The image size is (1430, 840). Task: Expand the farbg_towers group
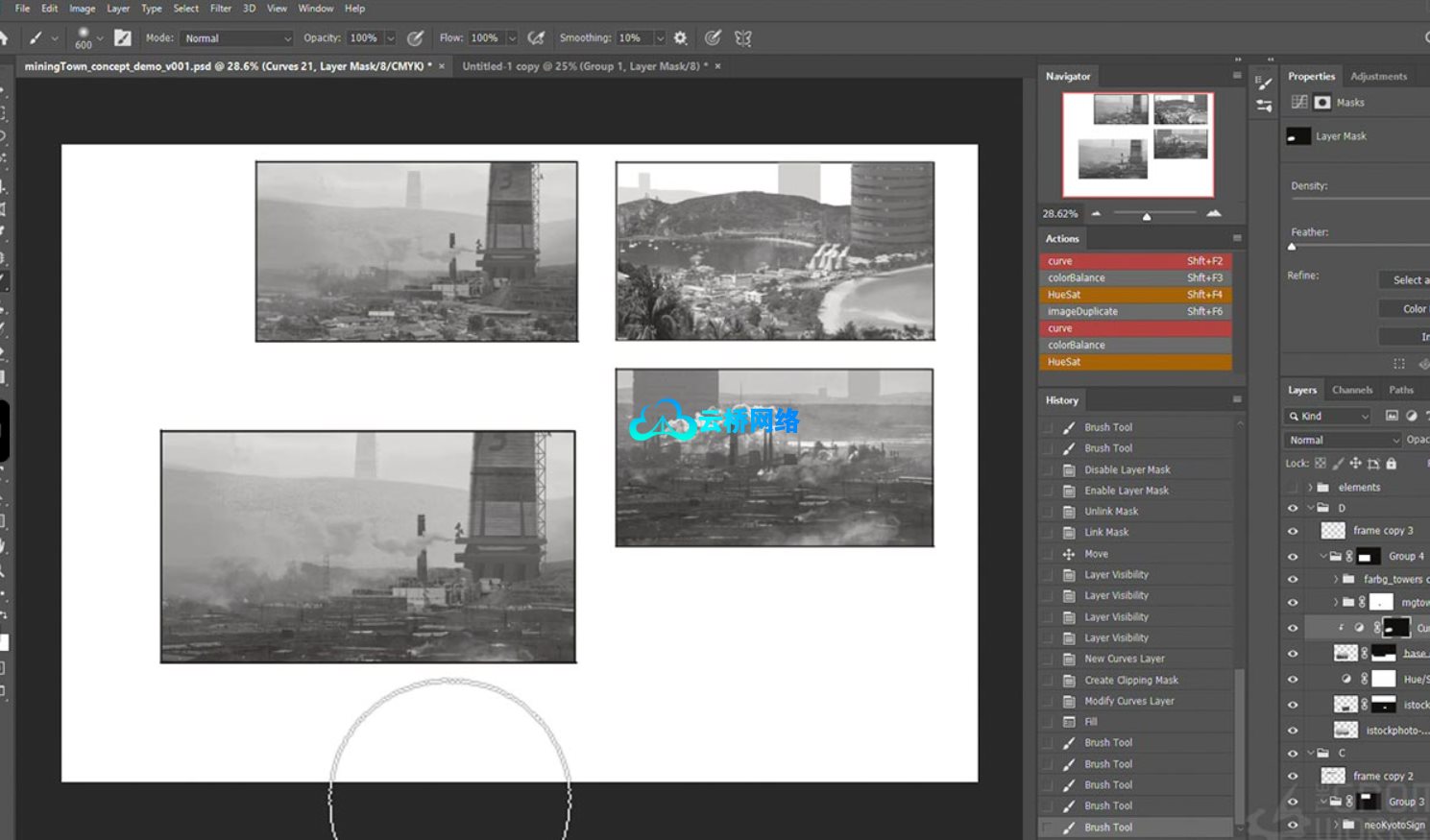pos(1336,579)
